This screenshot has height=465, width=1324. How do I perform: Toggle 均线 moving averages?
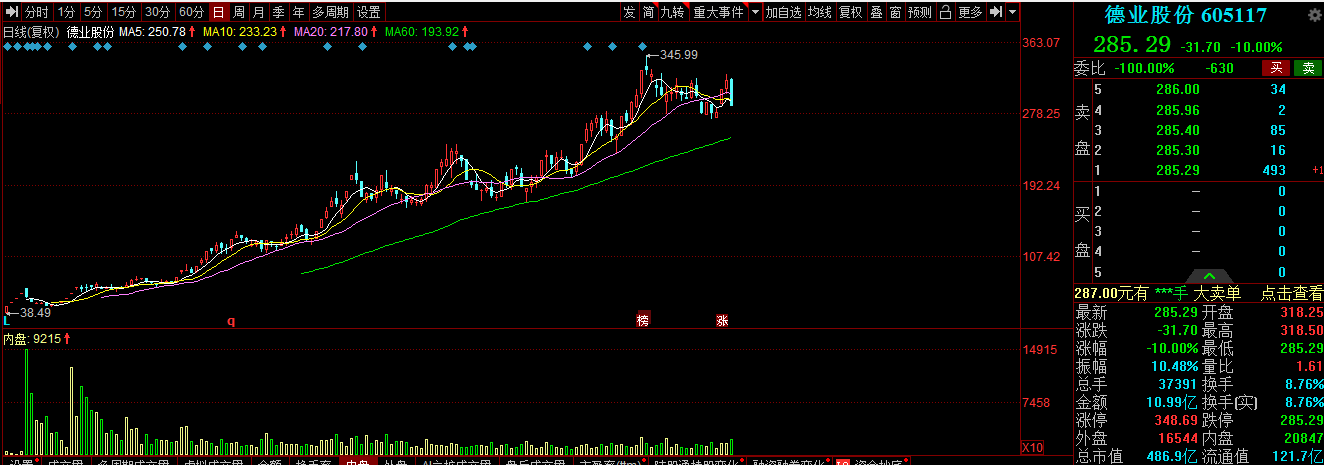(x=820, y=12)
